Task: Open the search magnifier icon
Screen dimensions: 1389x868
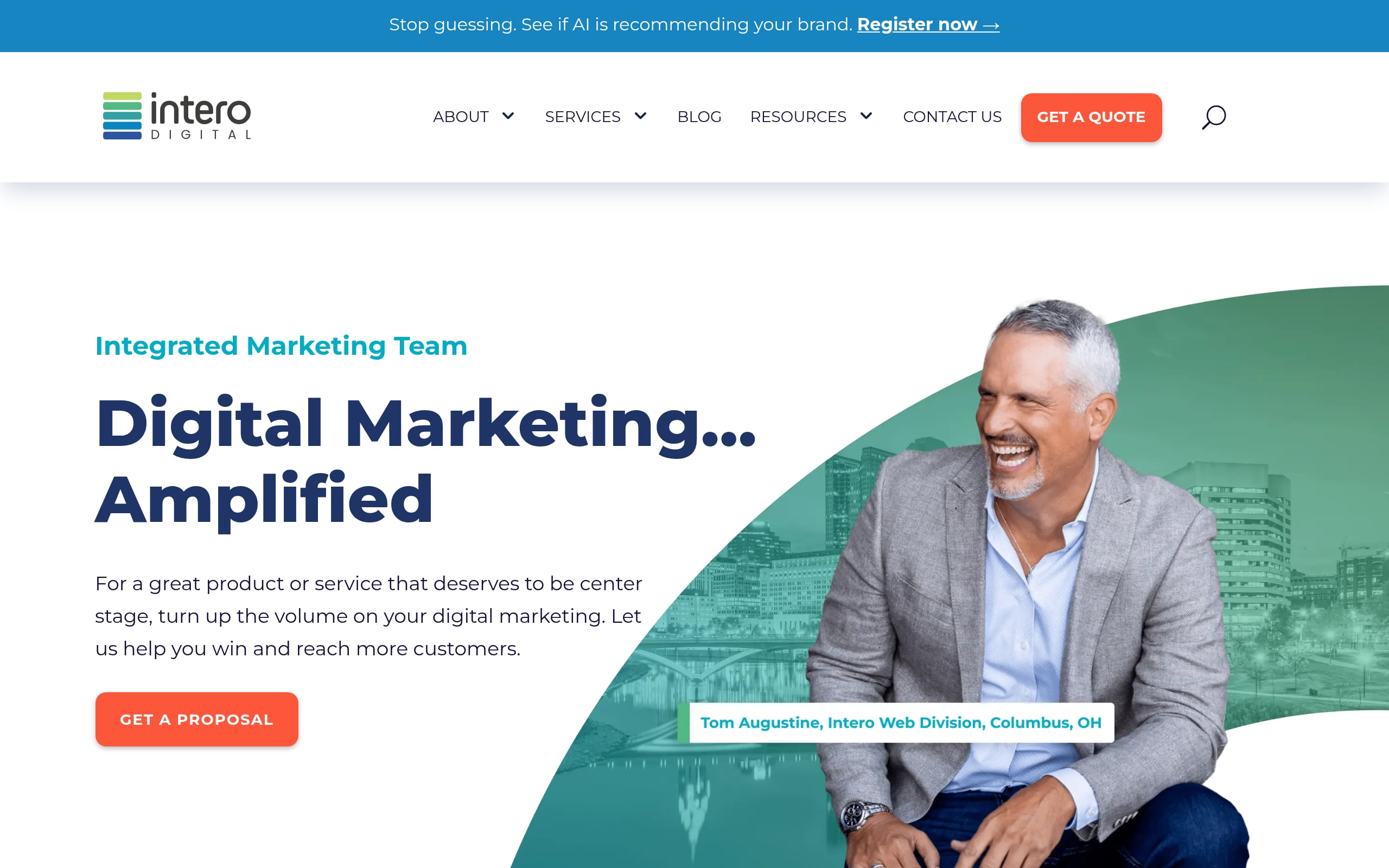Action: pos(1213,117)
